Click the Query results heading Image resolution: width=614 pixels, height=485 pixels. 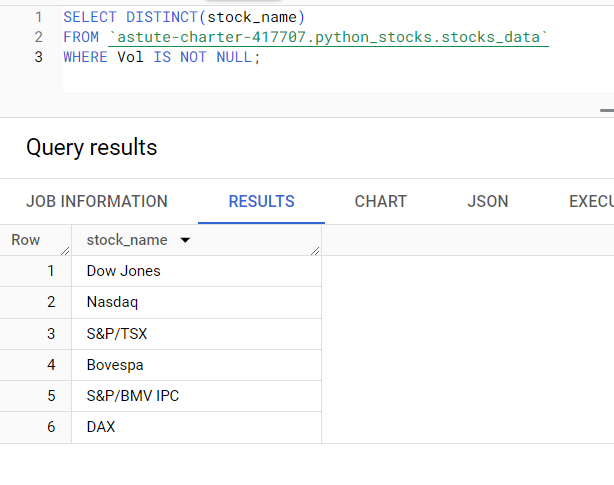tap(92, 148)
